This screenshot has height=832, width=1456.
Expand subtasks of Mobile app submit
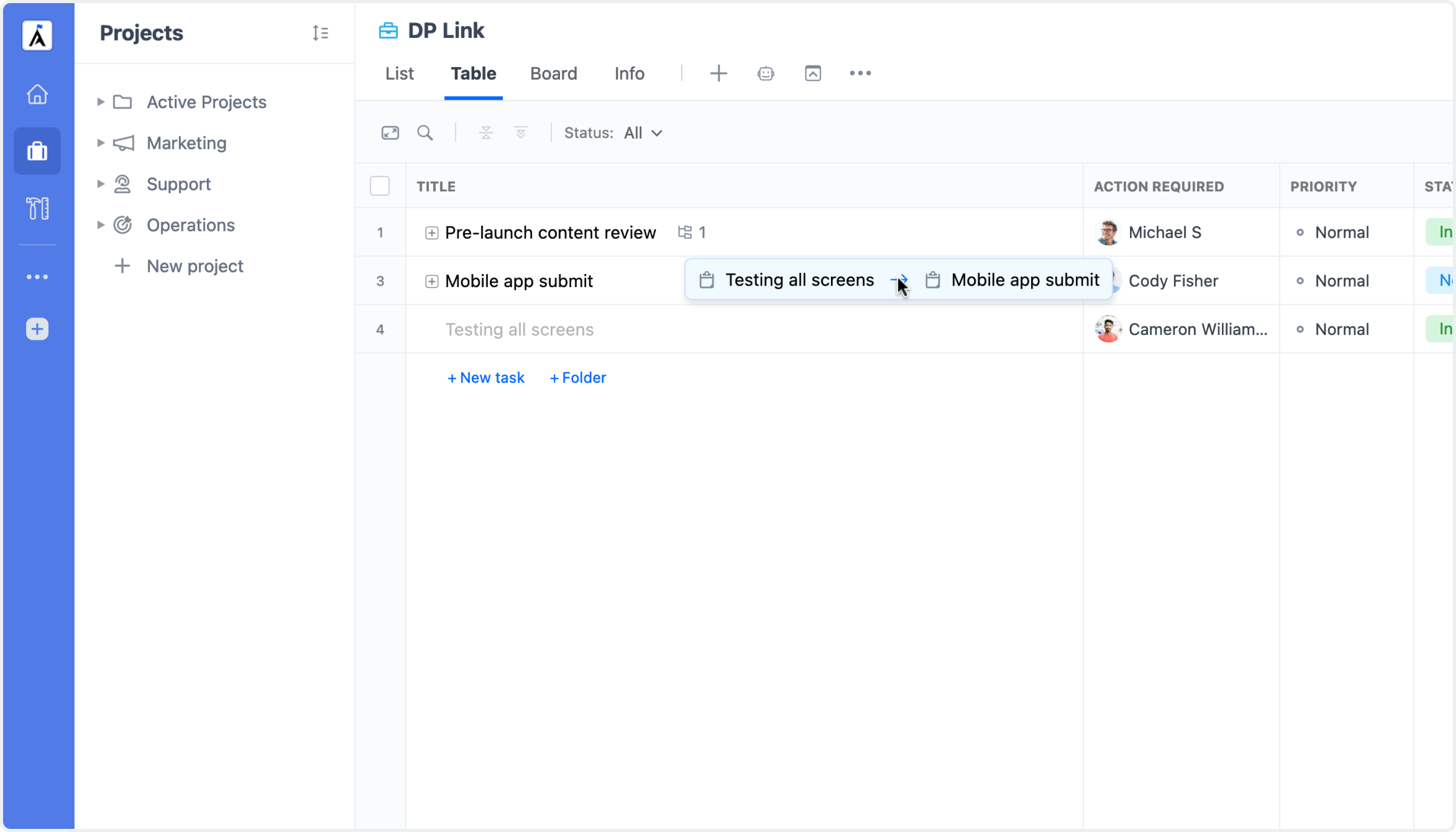pos(432,281)
